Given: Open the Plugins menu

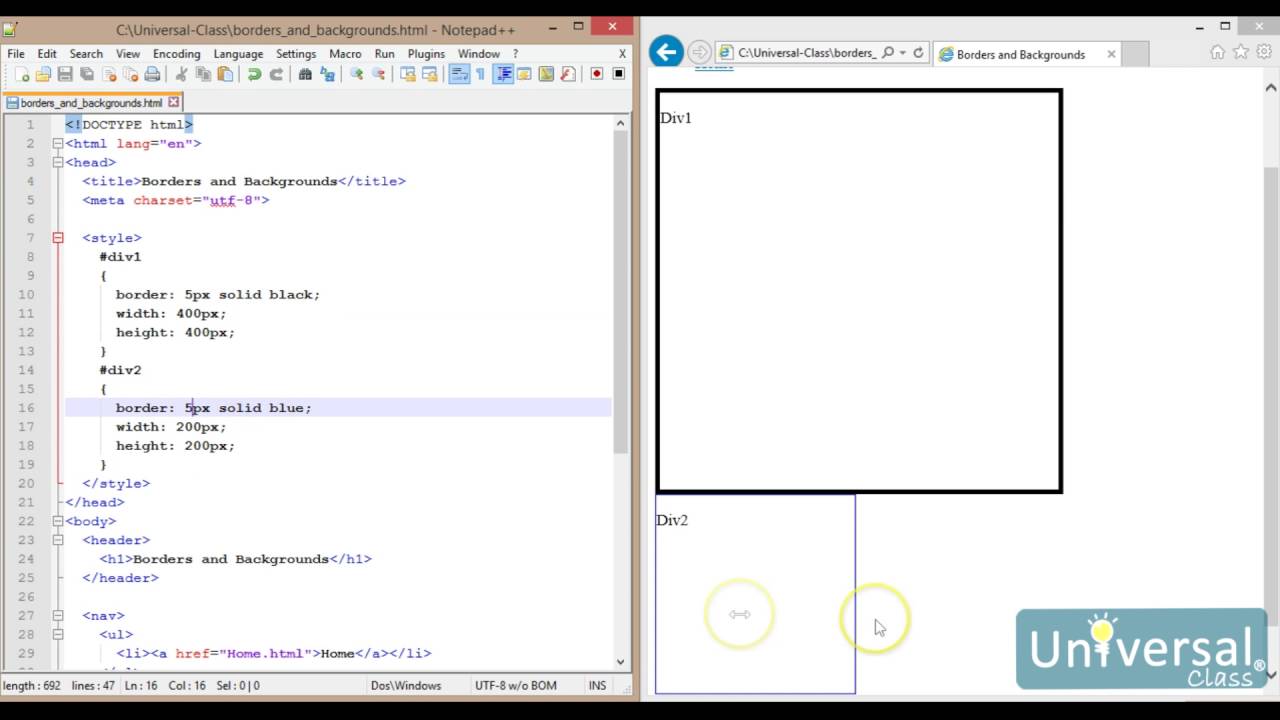Looking at the screenshot, I should 426,54.
